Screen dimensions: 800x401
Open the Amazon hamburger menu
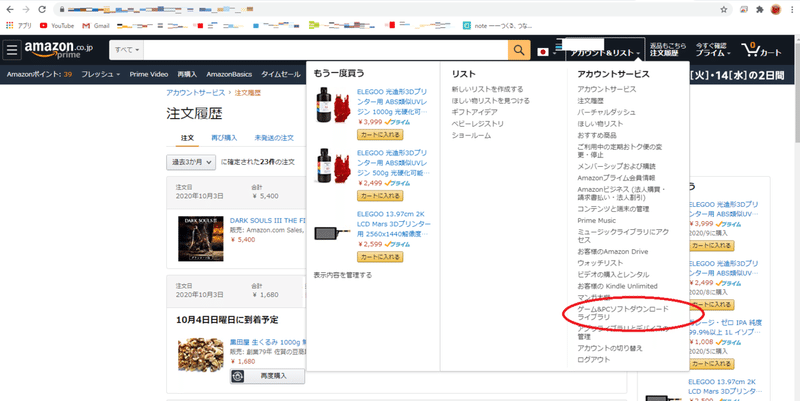tap(12, 49)
